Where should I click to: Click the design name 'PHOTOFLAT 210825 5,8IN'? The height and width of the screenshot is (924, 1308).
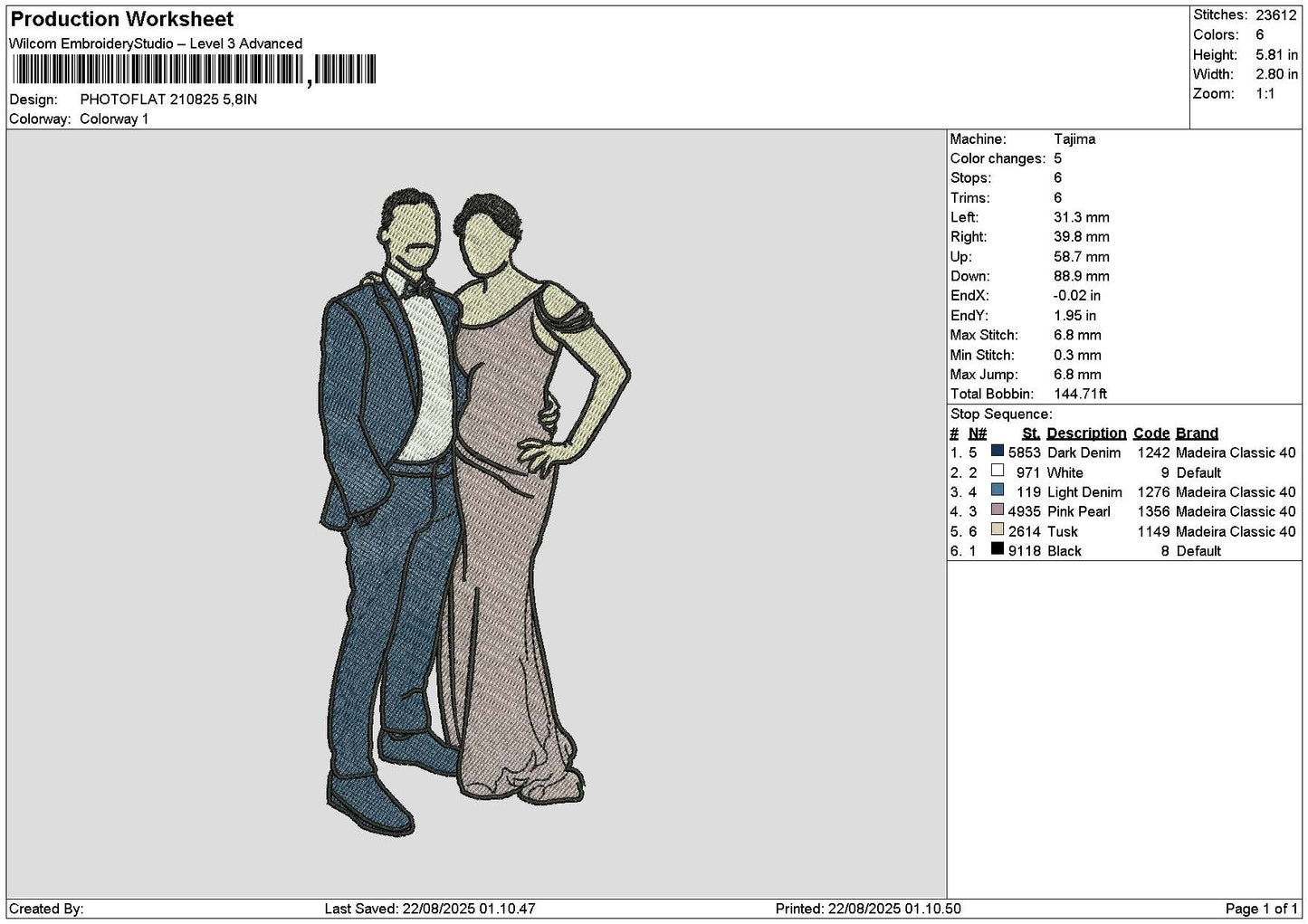pyautogui.click(x=168, y=100)
